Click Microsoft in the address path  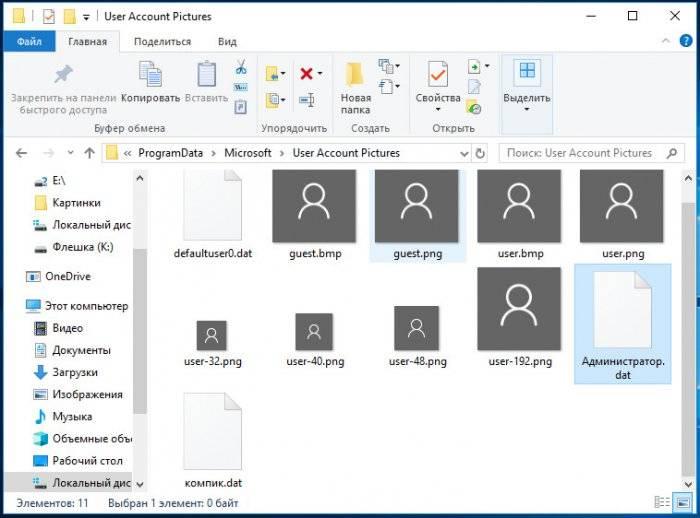pos(248,153)
